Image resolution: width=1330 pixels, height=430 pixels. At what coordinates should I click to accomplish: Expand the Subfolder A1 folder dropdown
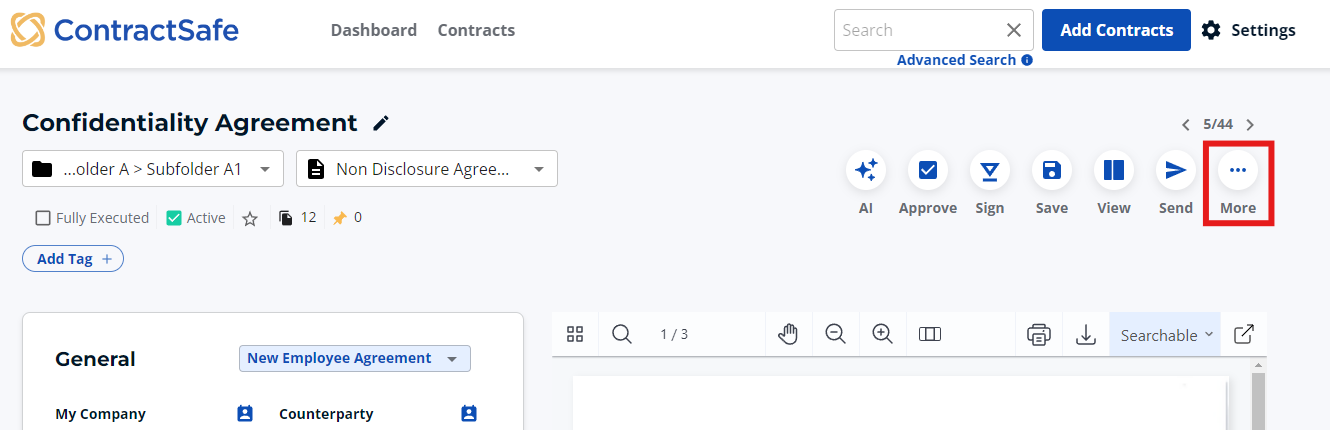click(x=153, y=169)
